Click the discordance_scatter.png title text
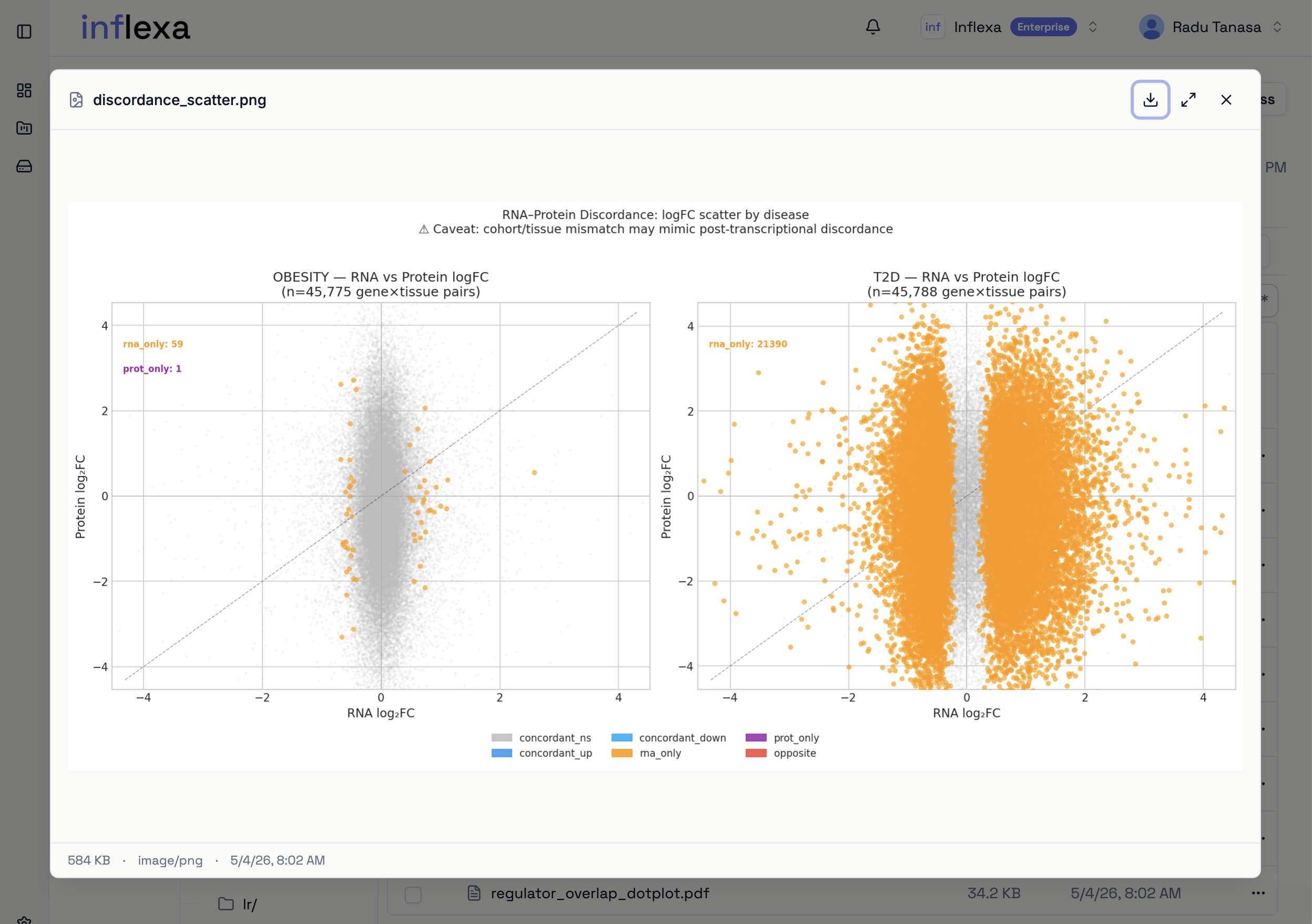The width and height of the screenshot is (1312, 924). (x=179, y=100)
